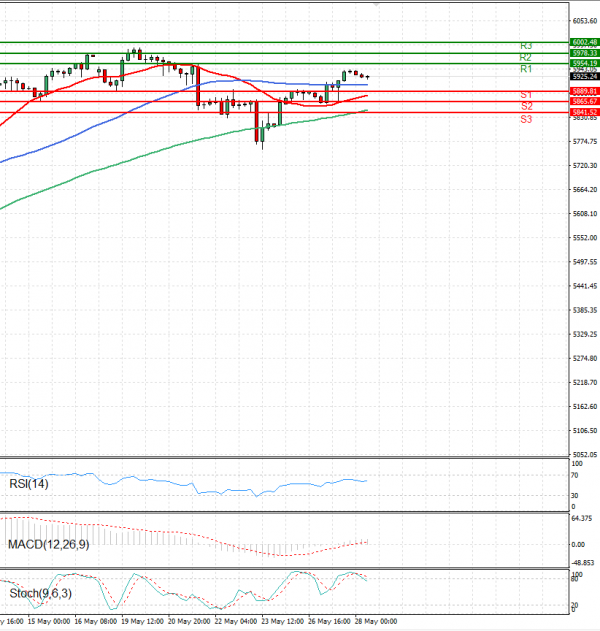Click the 5608.10 price axis value
Viewport: 600px width, 631px height.
pos(585,214)
